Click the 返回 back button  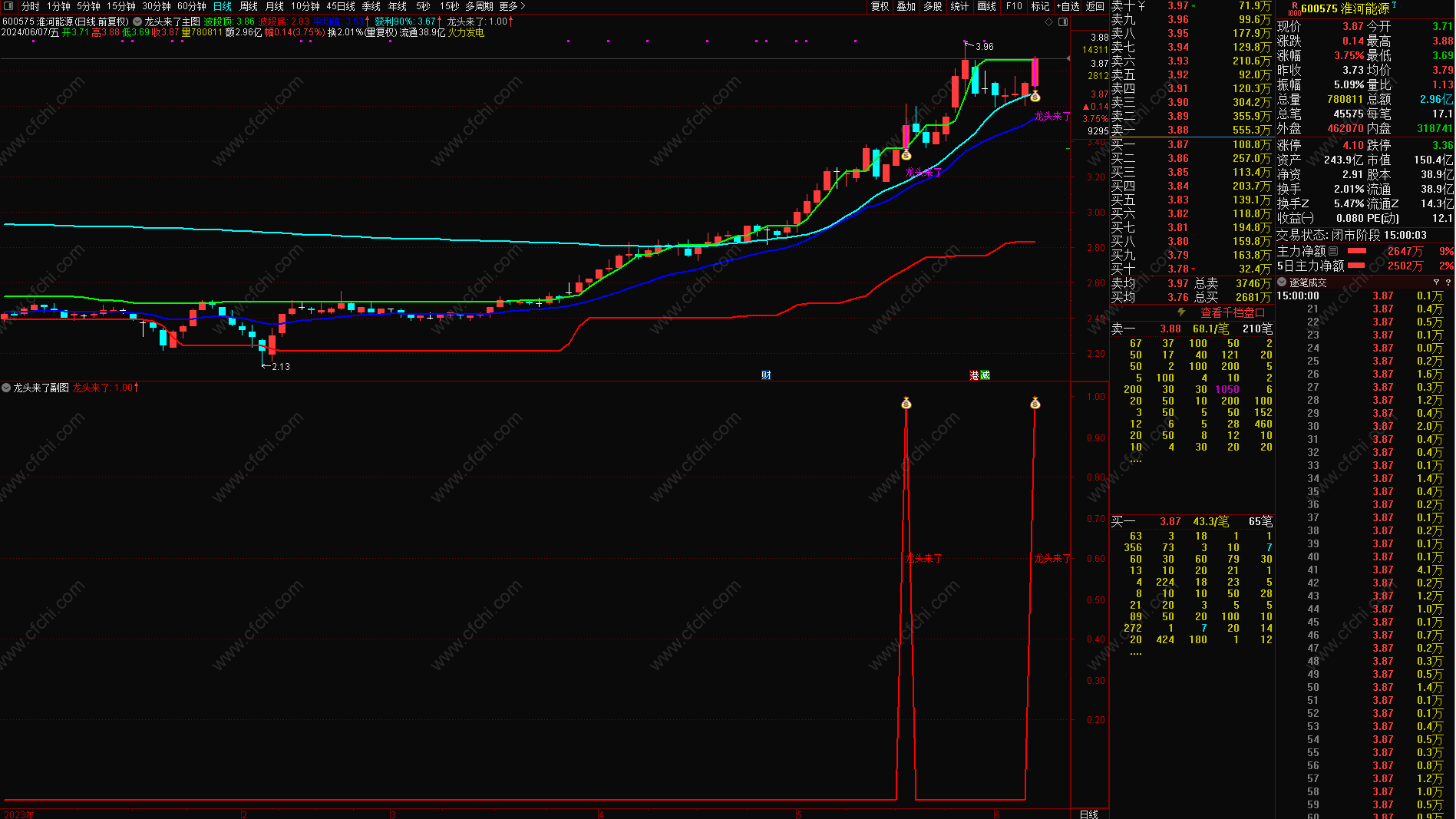[x=1095, y=6]
